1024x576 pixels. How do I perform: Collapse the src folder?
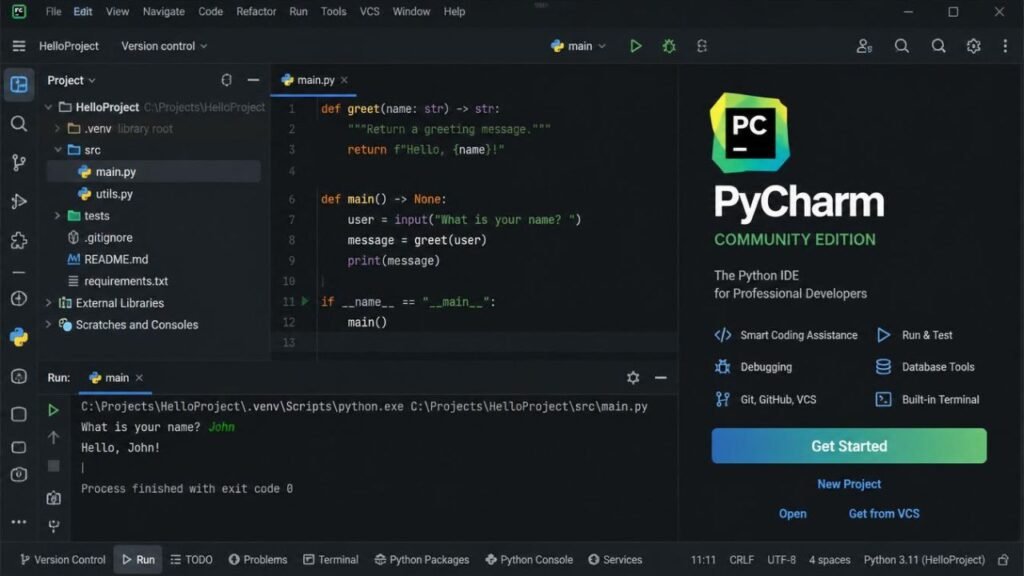pos(57,150)
